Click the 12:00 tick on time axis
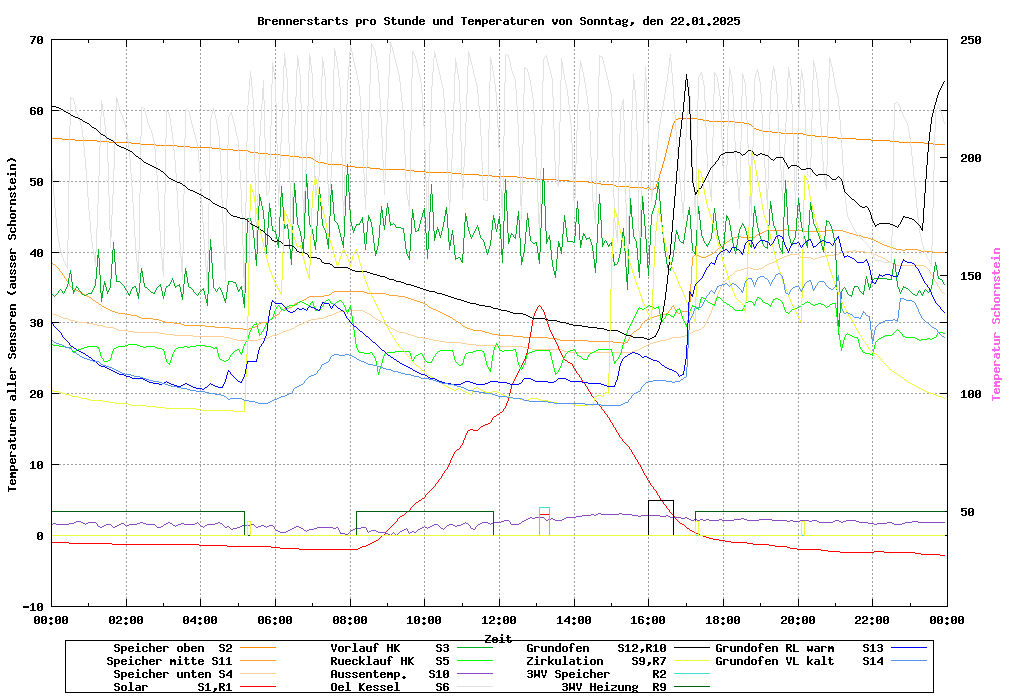This screenshot has width=1024, height=700. (499, 619)
